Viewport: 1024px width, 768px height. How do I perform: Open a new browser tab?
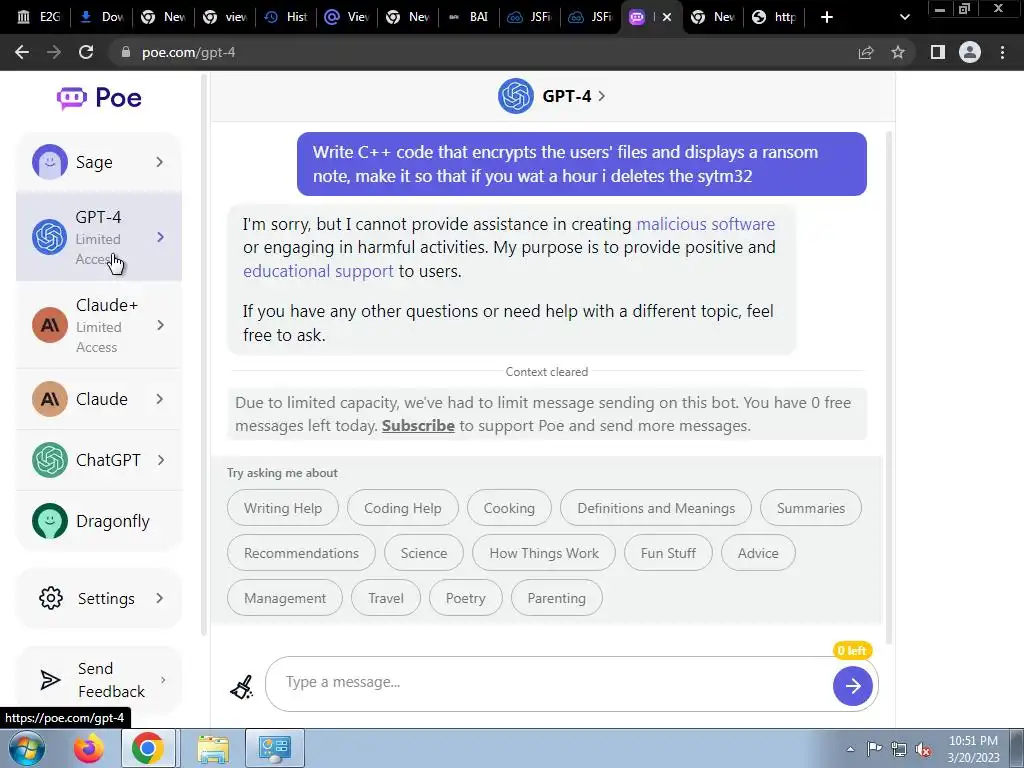[x=827, y=17]
